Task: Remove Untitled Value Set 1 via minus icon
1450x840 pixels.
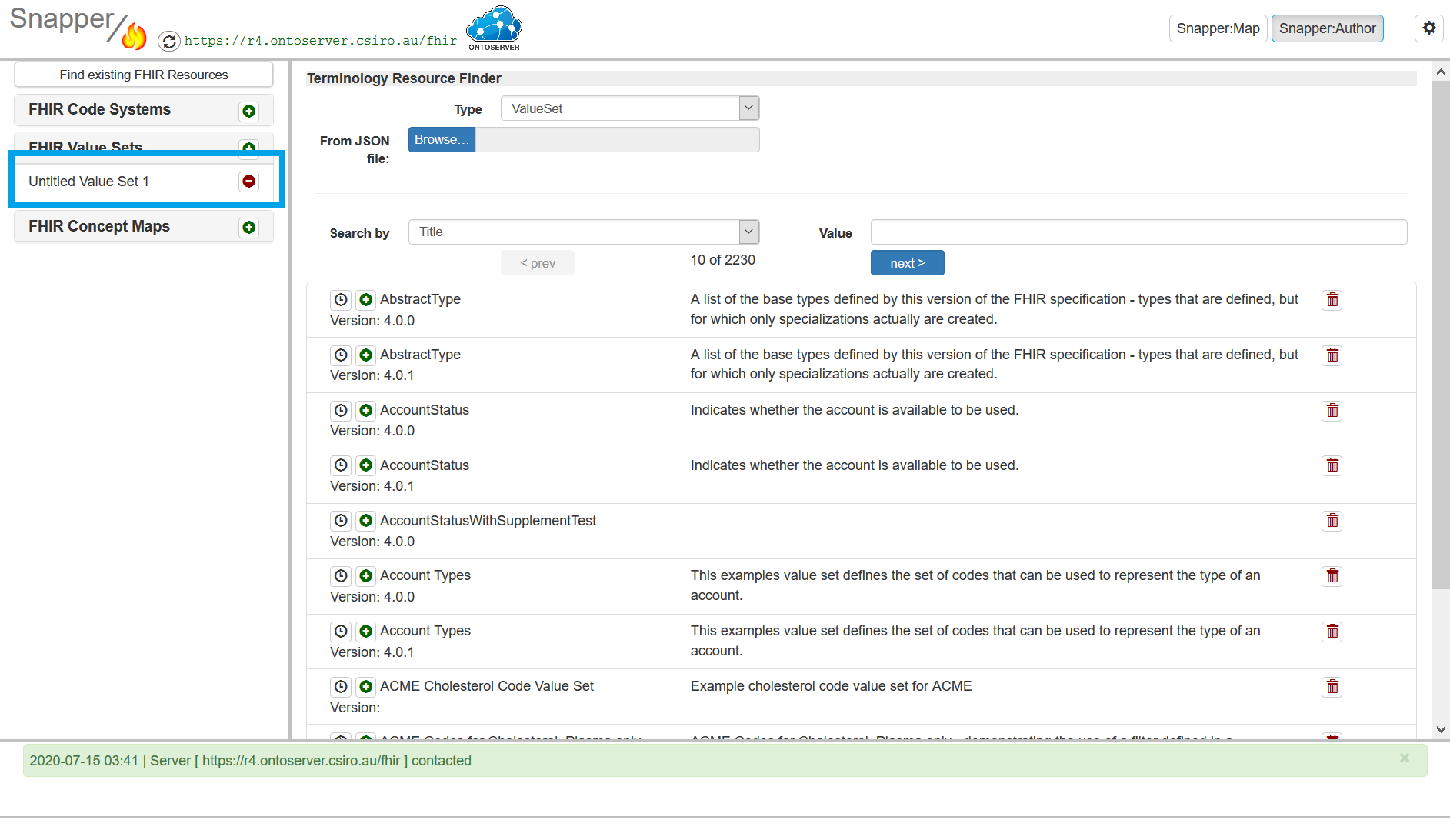Action: [x=248, y=182]
